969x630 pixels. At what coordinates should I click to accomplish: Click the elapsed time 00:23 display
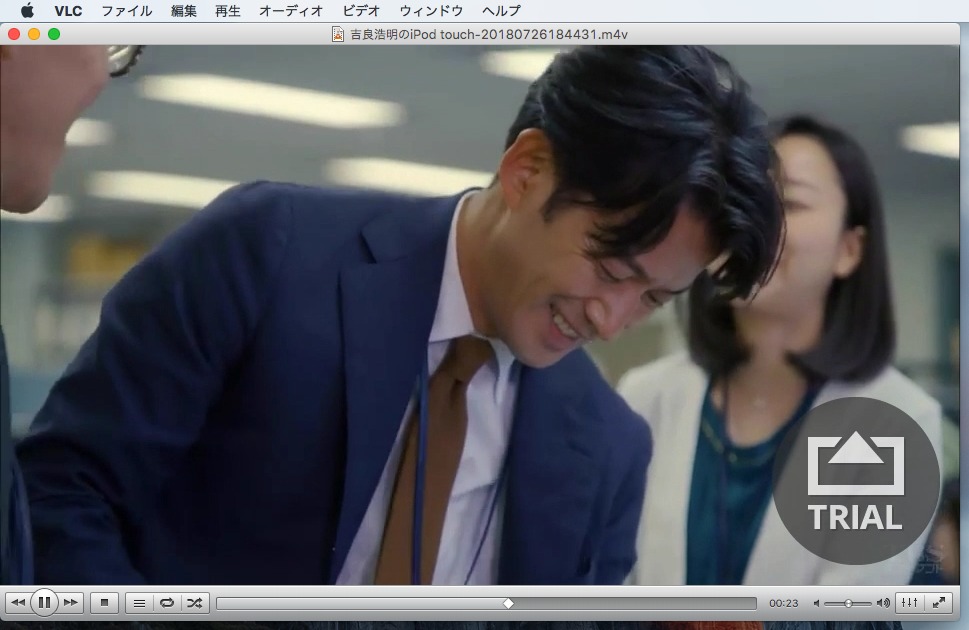[784, 603]
